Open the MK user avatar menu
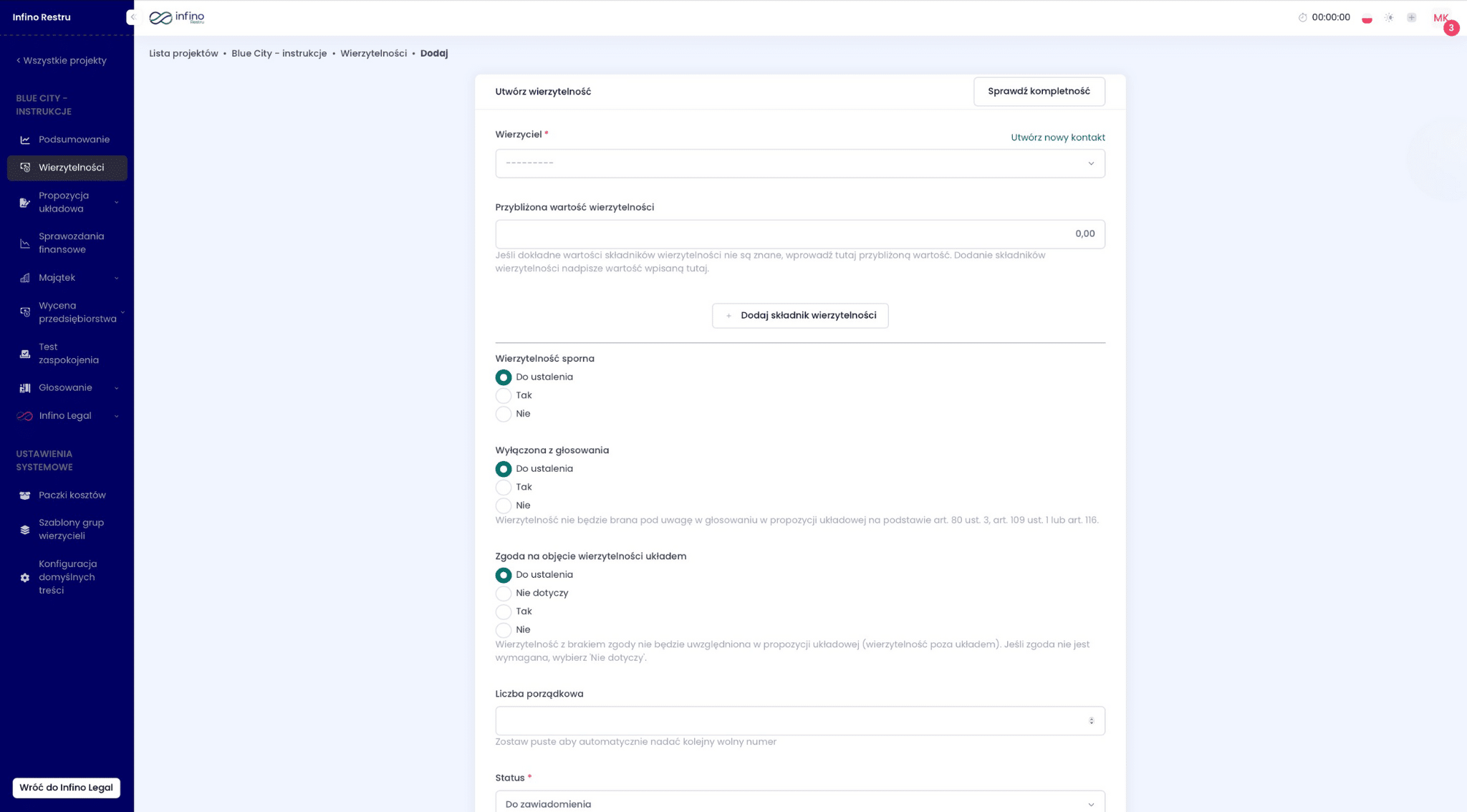This screenshot has width=1467, height=812. tap(1440, 18)
